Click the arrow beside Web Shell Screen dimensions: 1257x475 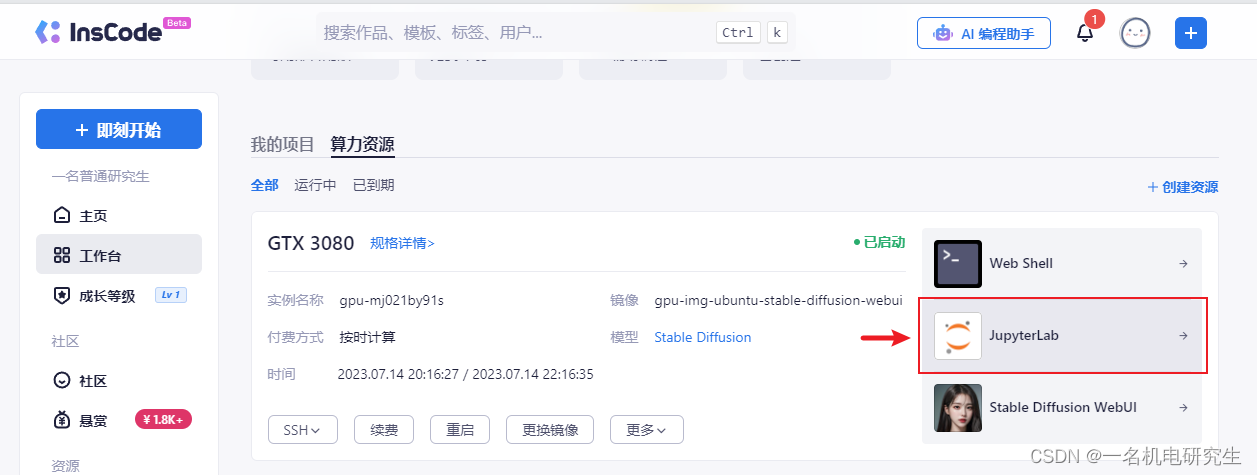pyautogui.click(x=1183, y=264)
